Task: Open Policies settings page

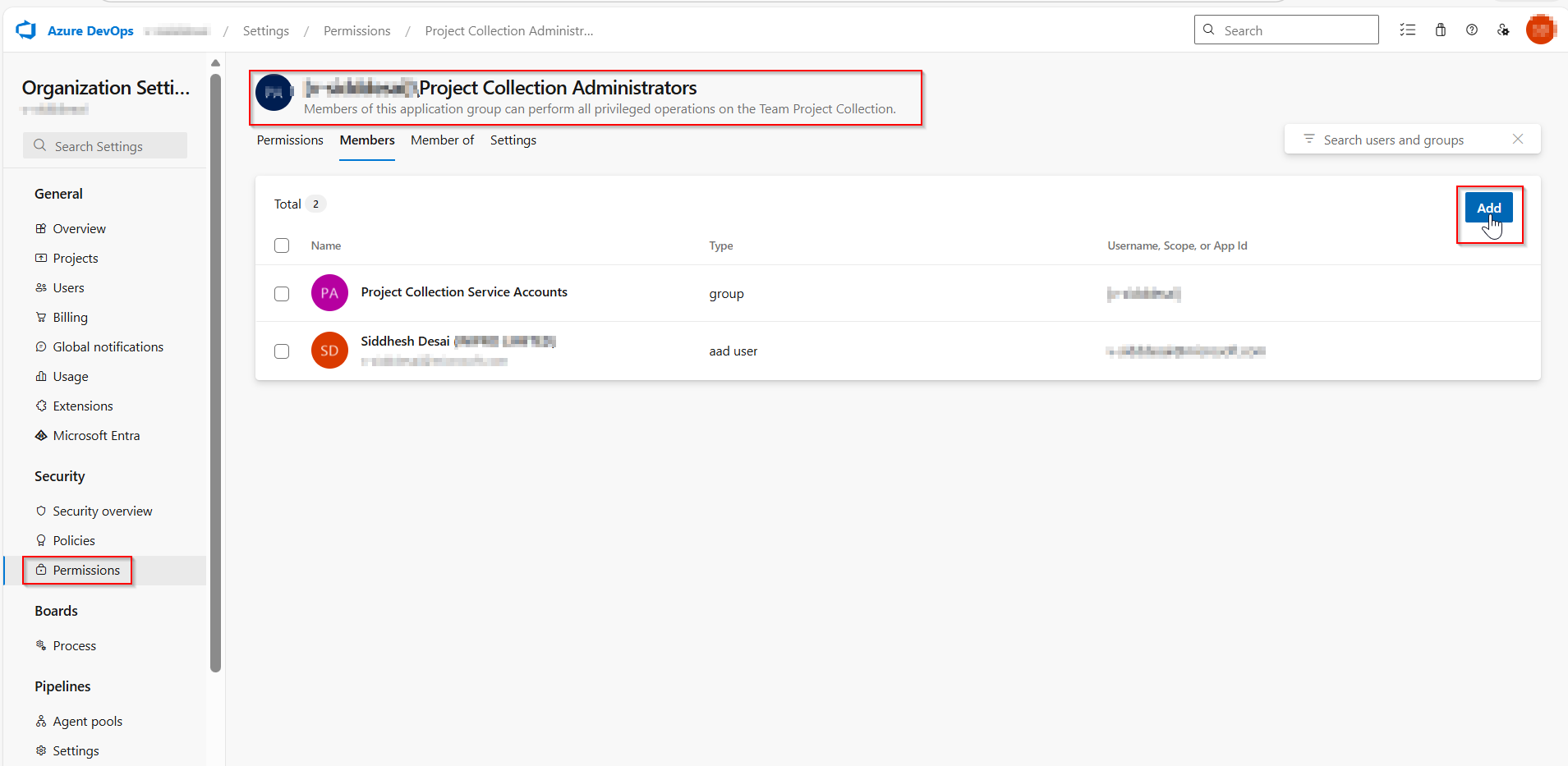Action: (x=74, y=540)
